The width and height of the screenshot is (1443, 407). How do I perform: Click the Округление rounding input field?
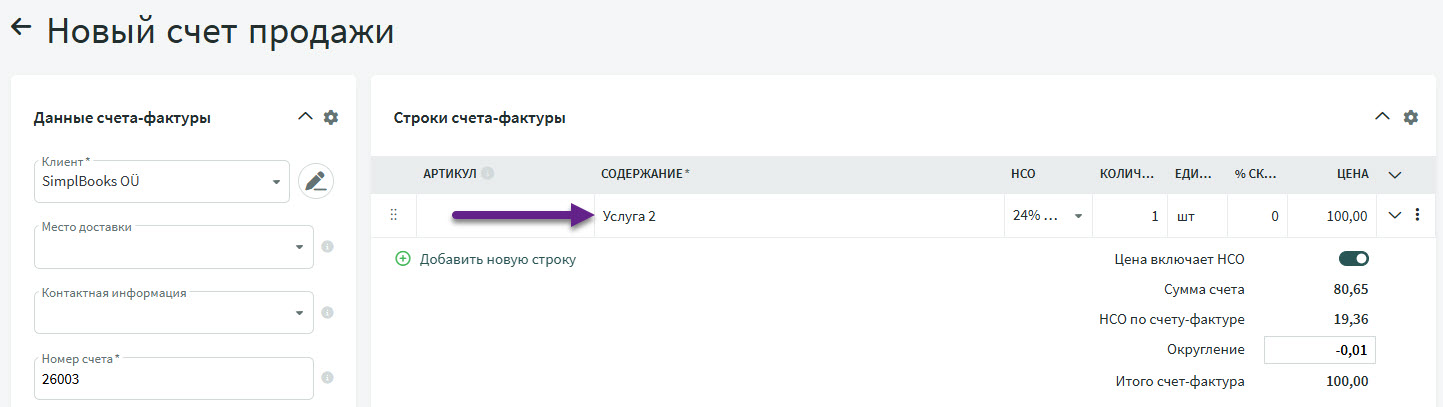pyautogui.click(x=1320, y=350)
